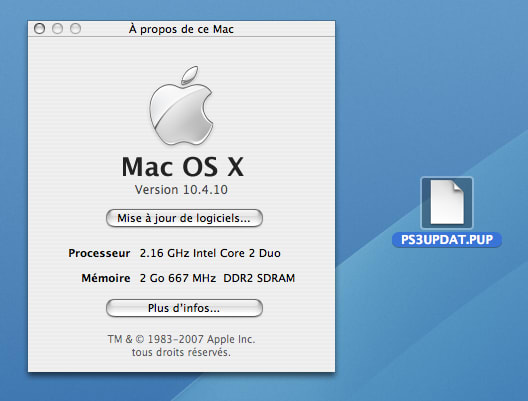Minimize the À propos de ce Mac window
528x401 pixels.
click(58, 29)
